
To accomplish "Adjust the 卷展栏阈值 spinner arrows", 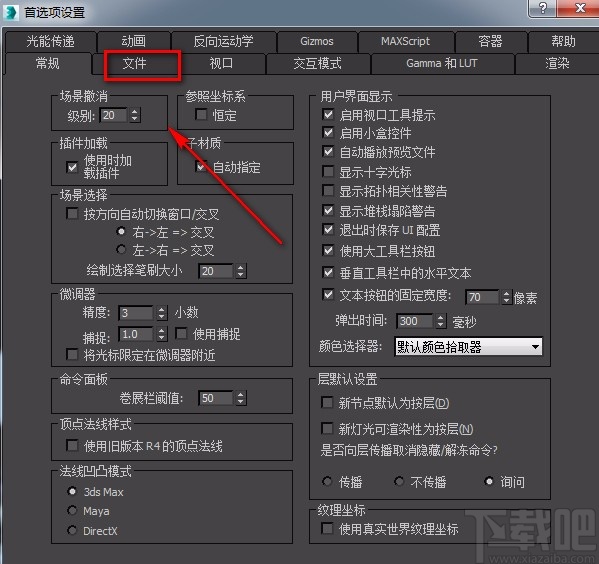I will pos(241,398).
